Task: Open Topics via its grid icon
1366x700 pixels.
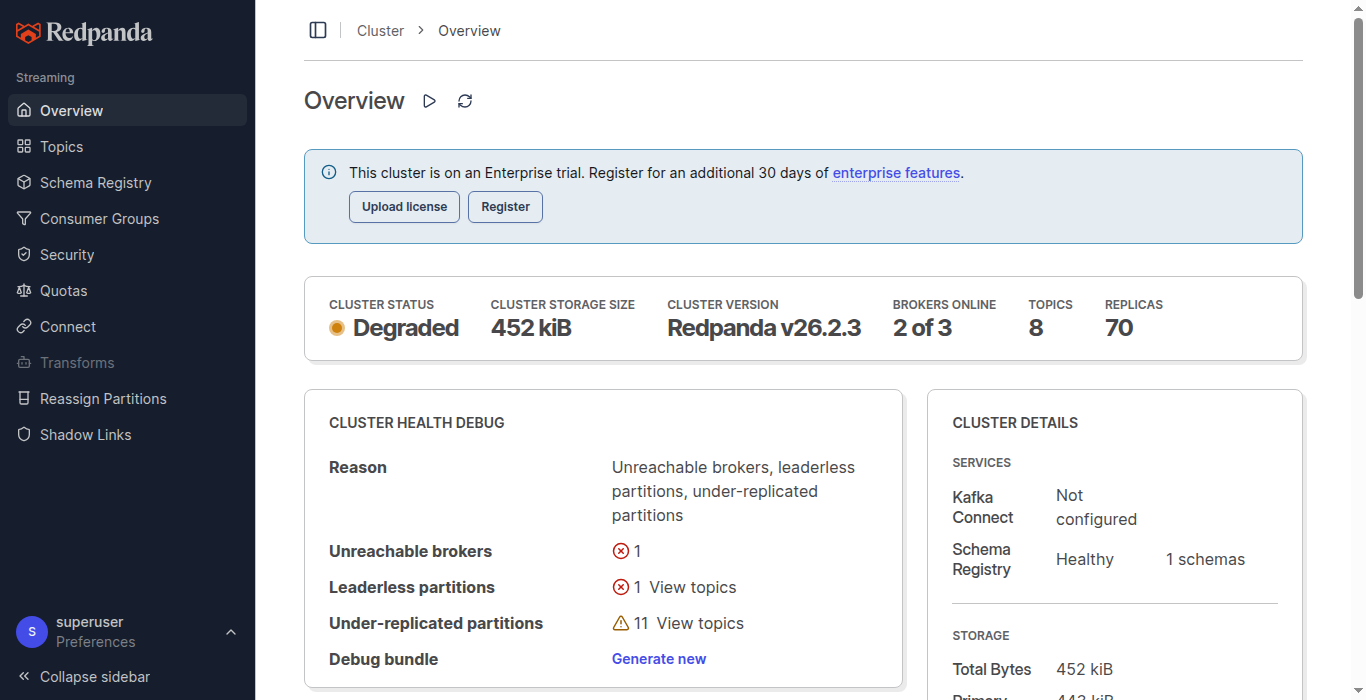Action: (24, 147)
